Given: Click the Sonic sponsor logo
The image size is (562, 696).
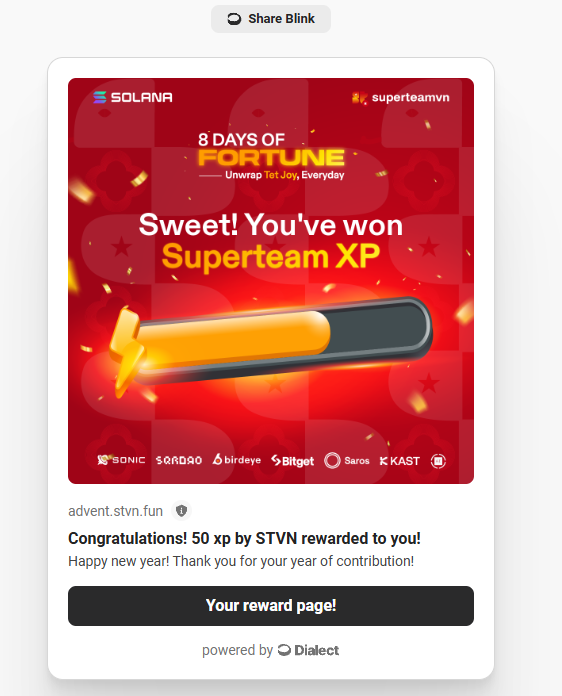Looking at the screenshot, I should pyautogui.click(x=121, y=460).
